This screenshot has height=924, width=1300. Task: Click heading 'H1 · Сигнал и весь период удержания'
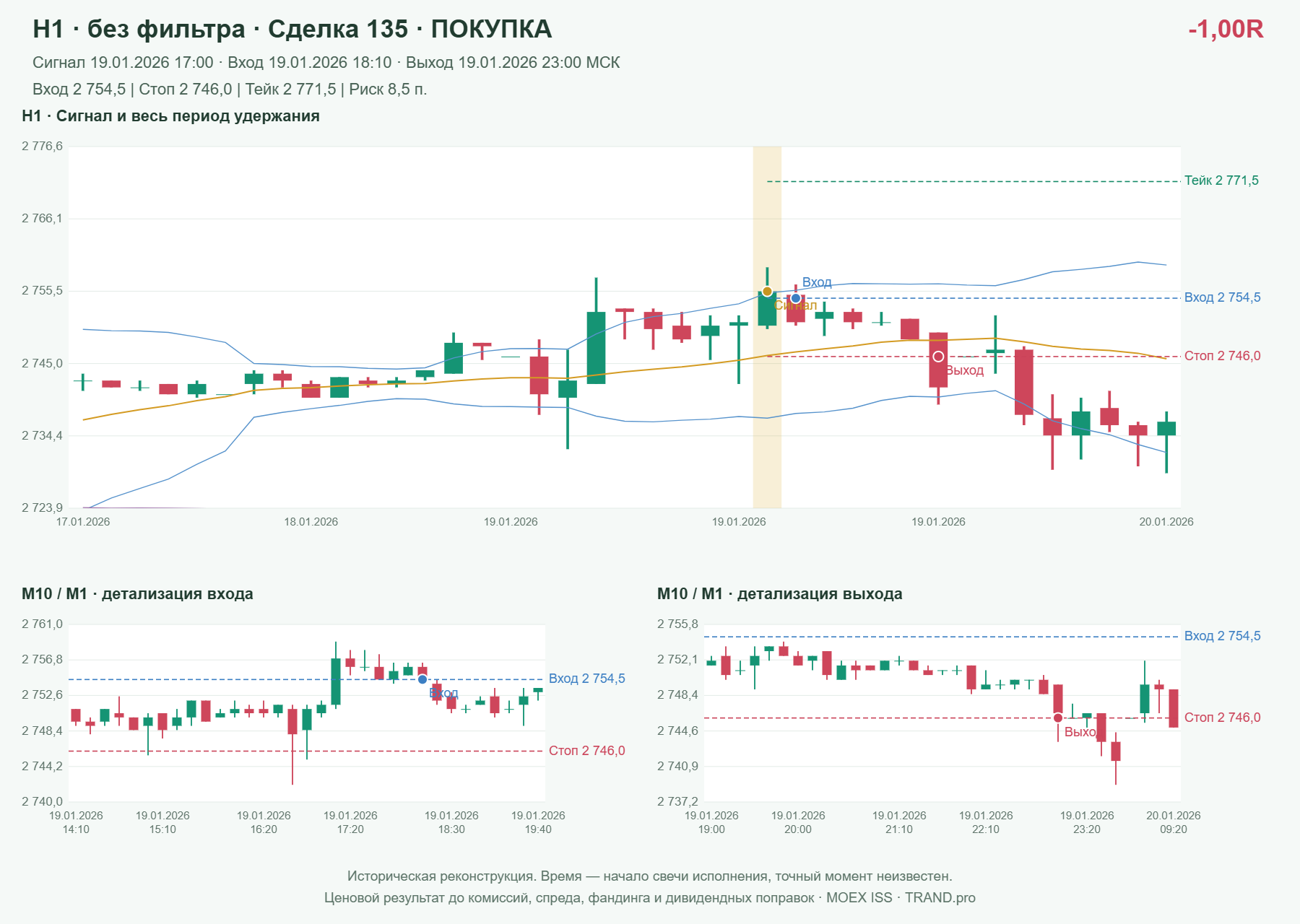coord(170,116)
